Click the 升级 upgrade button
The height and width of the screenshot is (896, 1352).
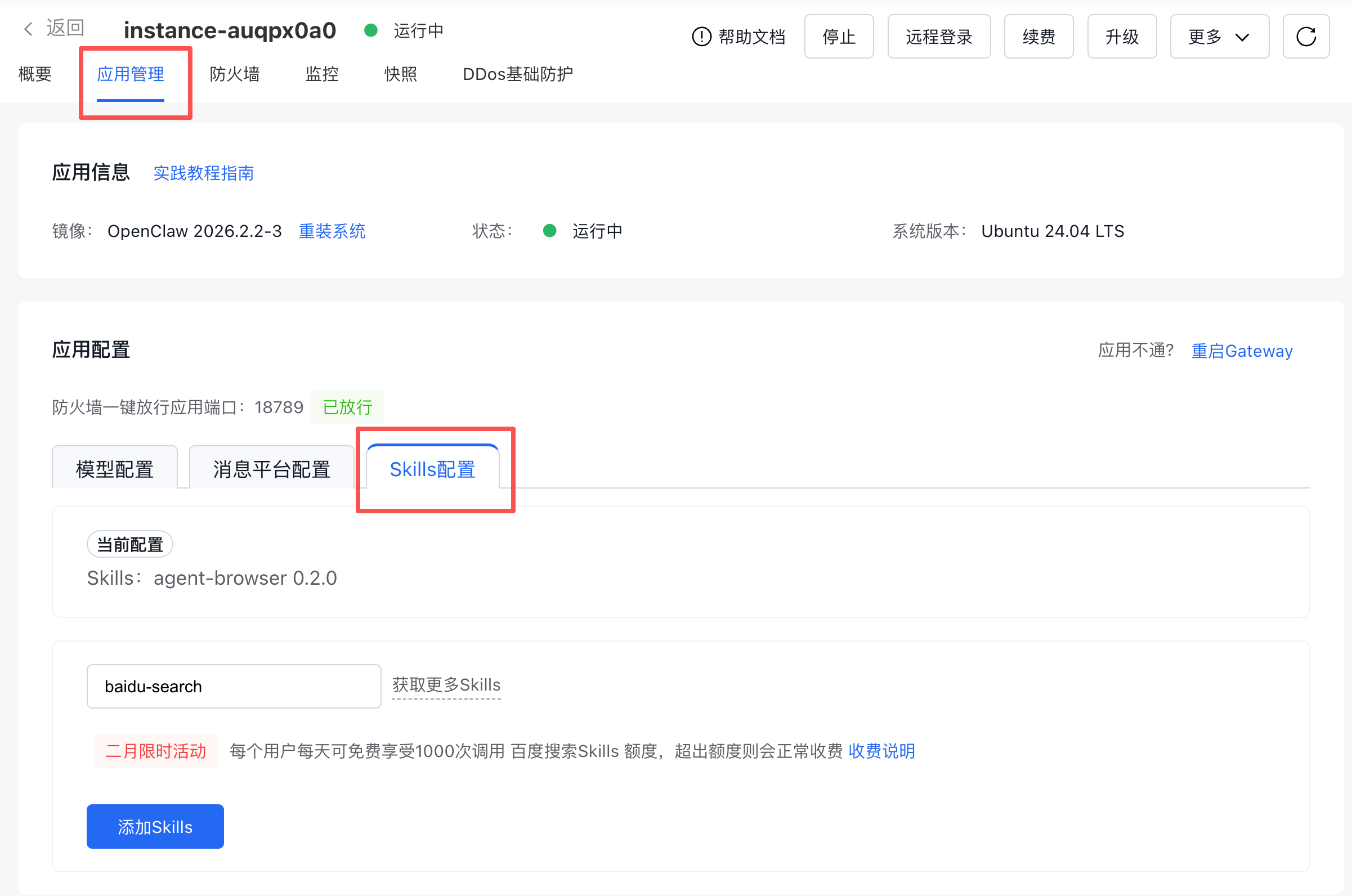1121,37
